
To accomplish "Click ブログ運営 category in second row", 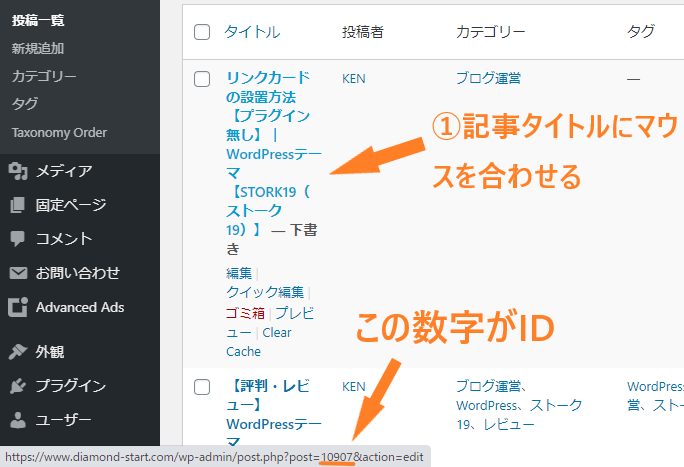I will [488, 386].
